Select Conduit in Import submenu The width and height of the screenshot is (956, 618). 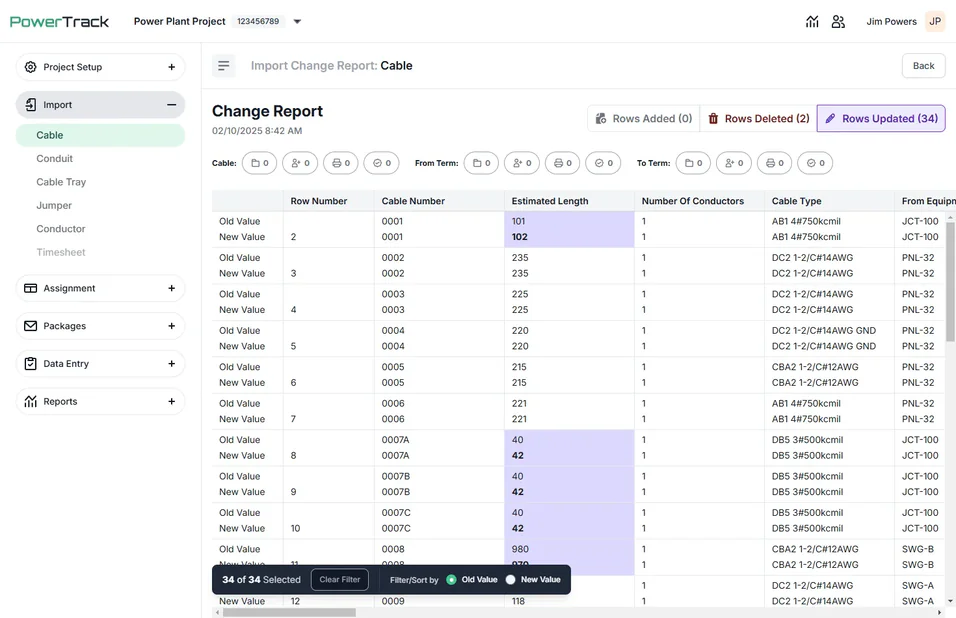tap(54, 158)
